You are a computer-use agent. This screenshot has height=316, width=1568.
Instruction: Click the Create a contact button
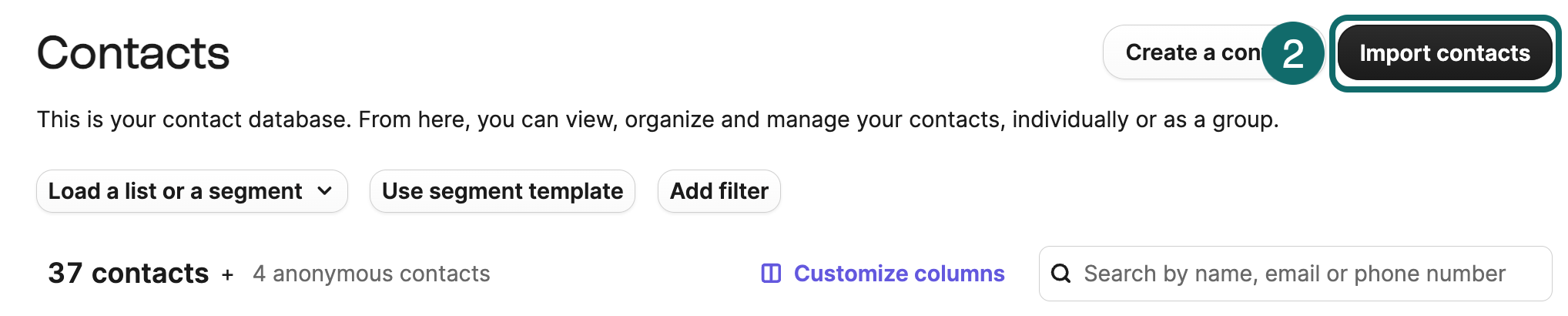[x=1186, y=52]
